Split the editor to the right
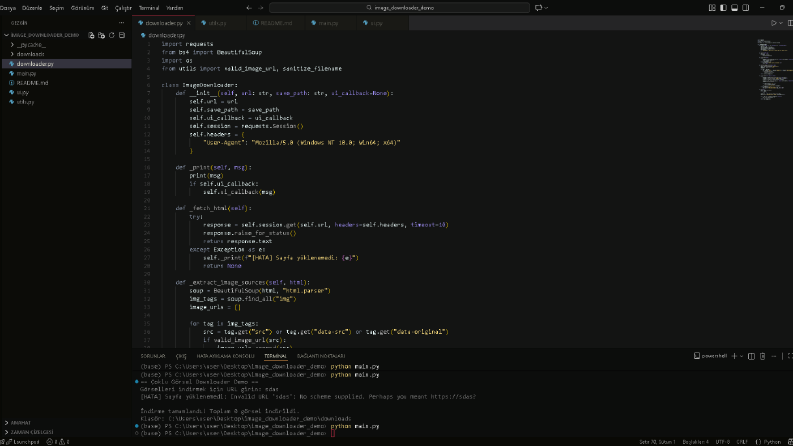The width and height of the screenshot is (793, 446). (x=790, y=23)
